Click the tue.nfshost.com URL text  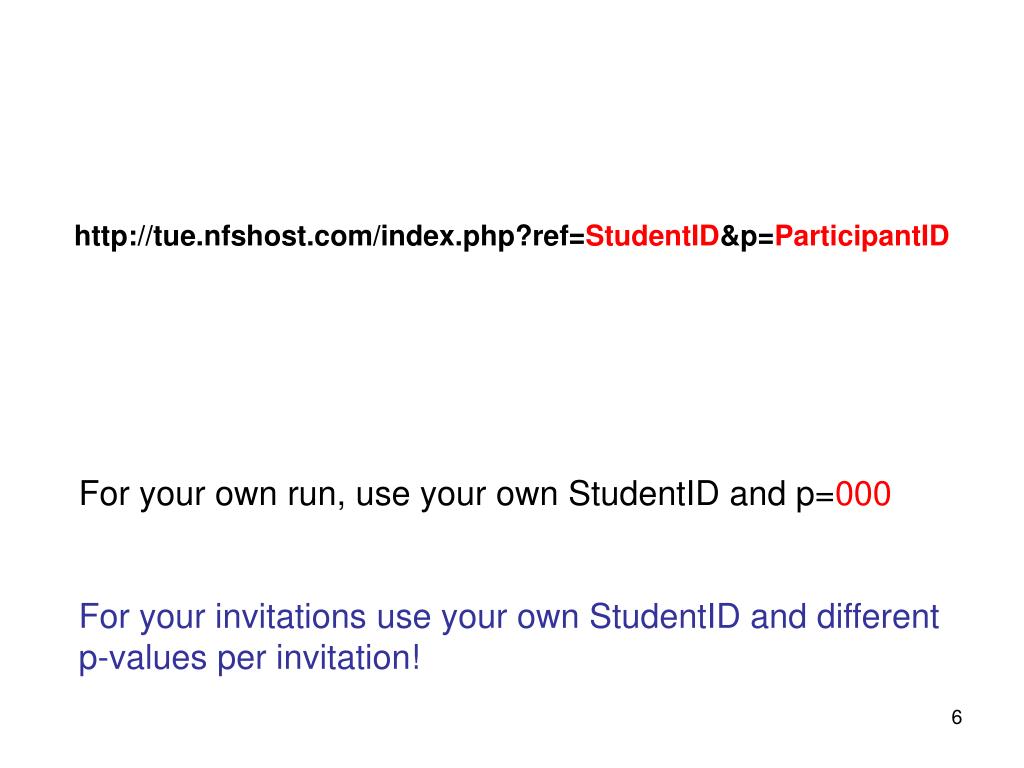point(511,236)
